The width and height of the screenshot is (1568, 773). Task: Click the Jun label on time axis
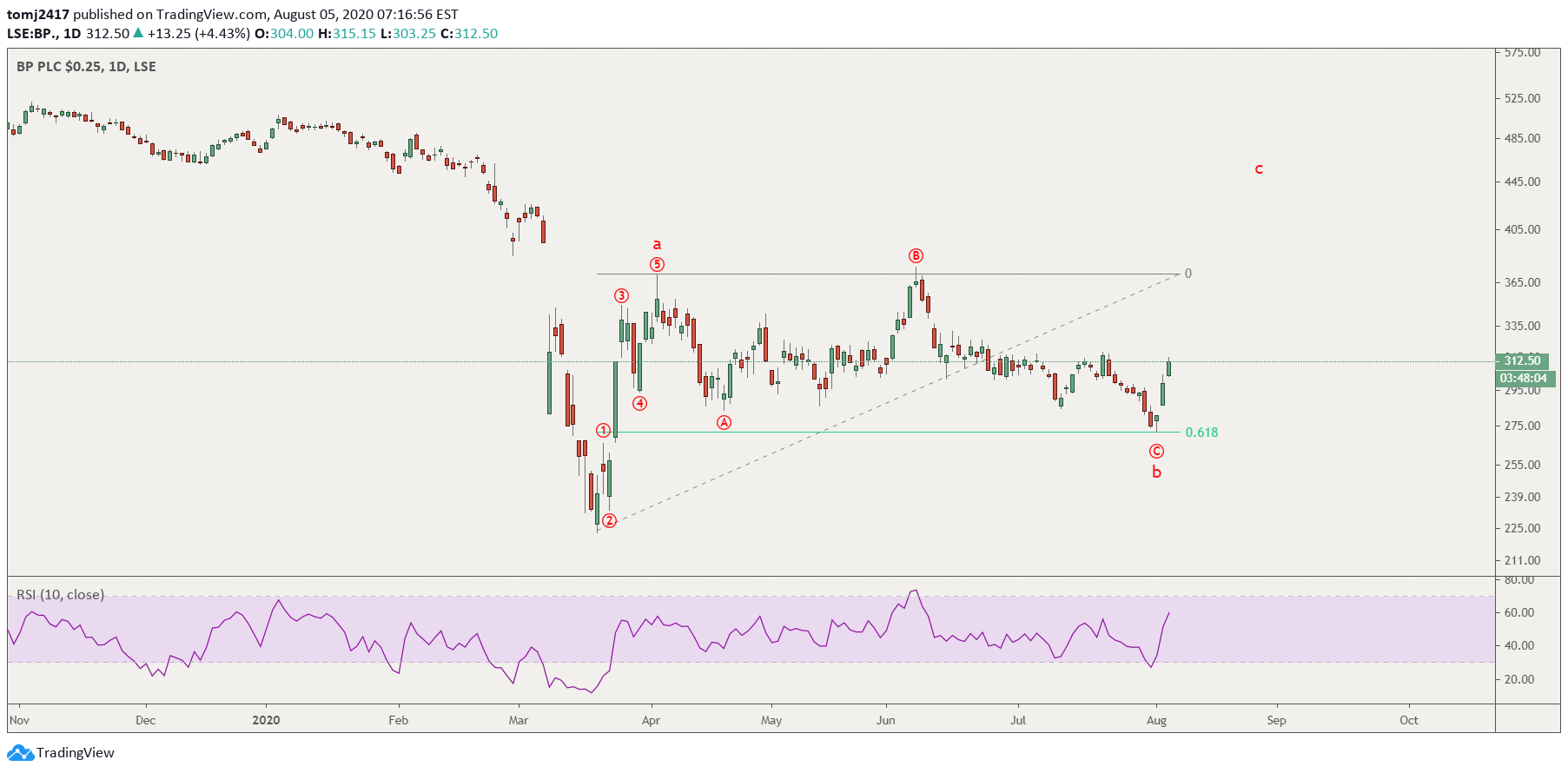coord(886,721)
